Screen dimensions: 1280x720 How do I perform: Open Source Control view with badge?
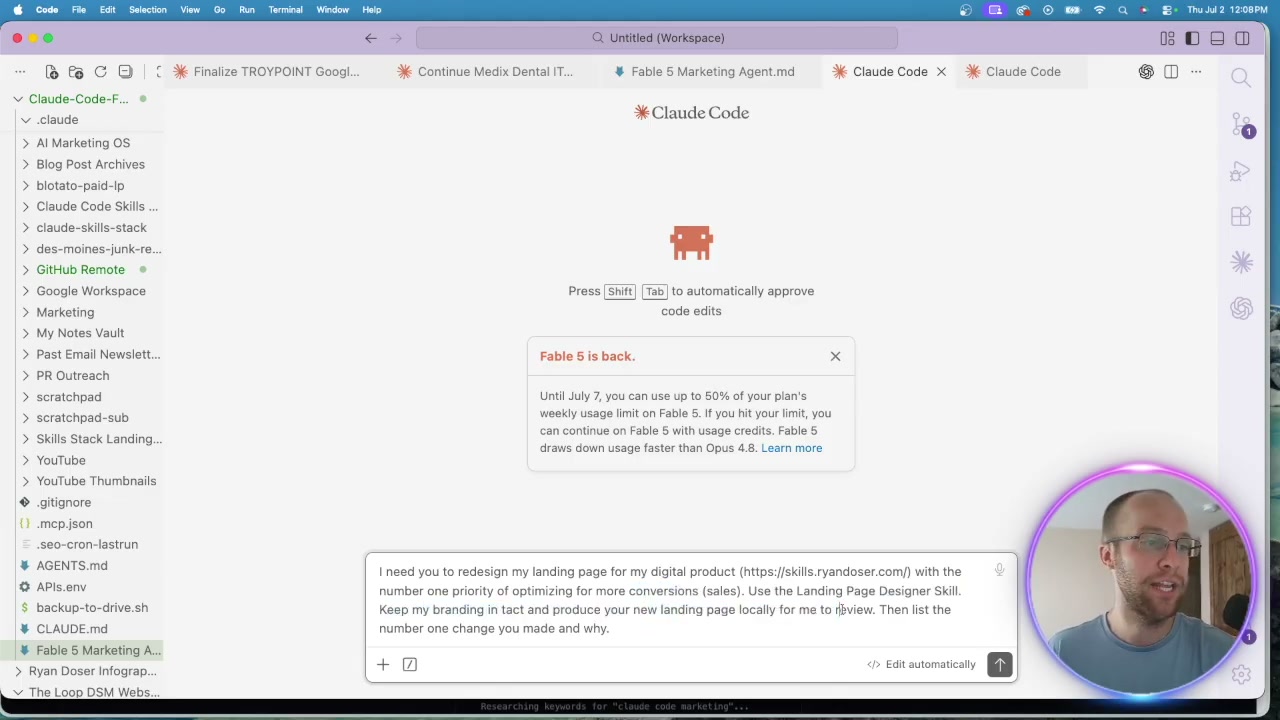click(1241, 125)
